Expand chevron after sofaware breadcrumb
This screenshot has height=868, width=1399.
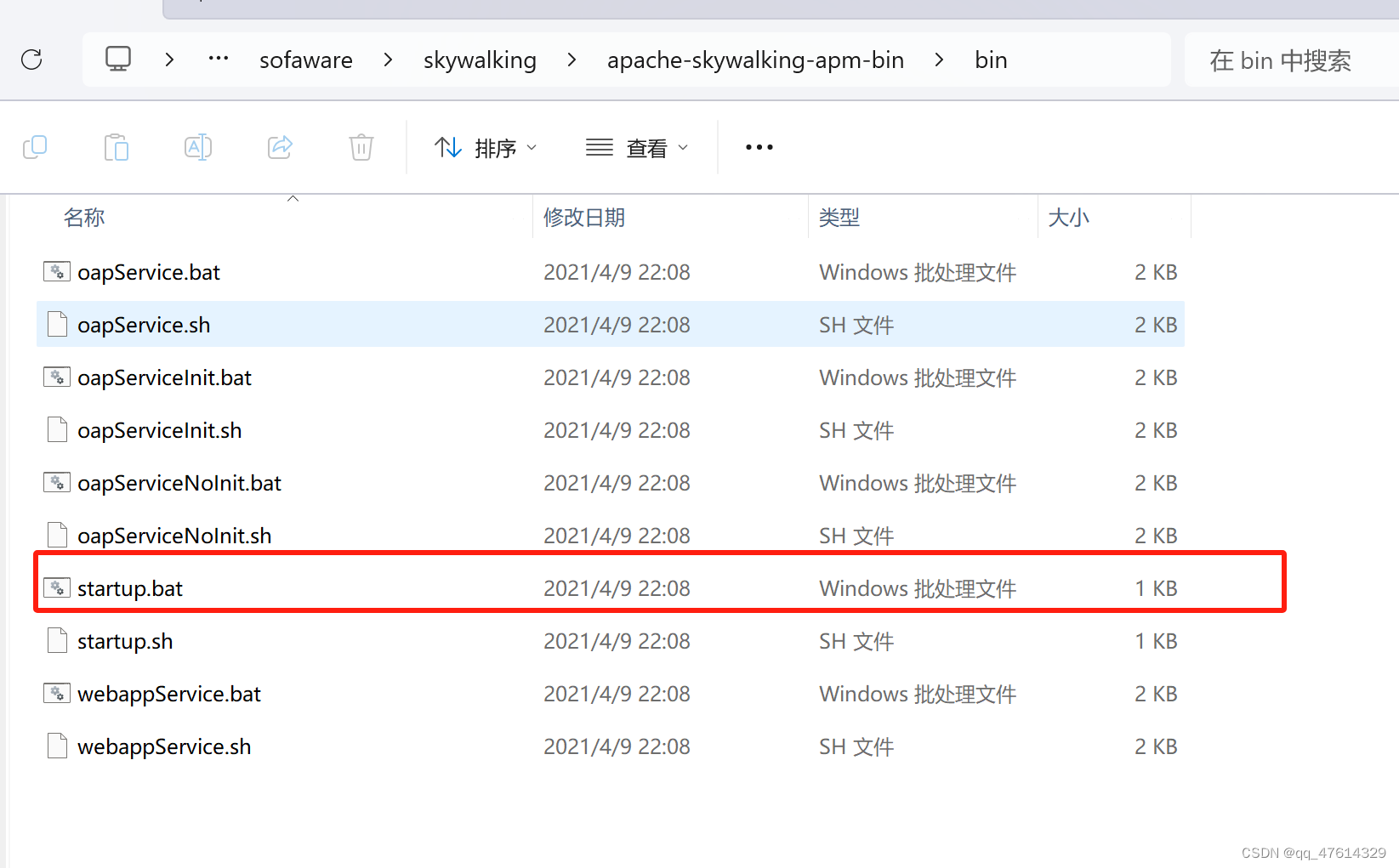[388, 60]
